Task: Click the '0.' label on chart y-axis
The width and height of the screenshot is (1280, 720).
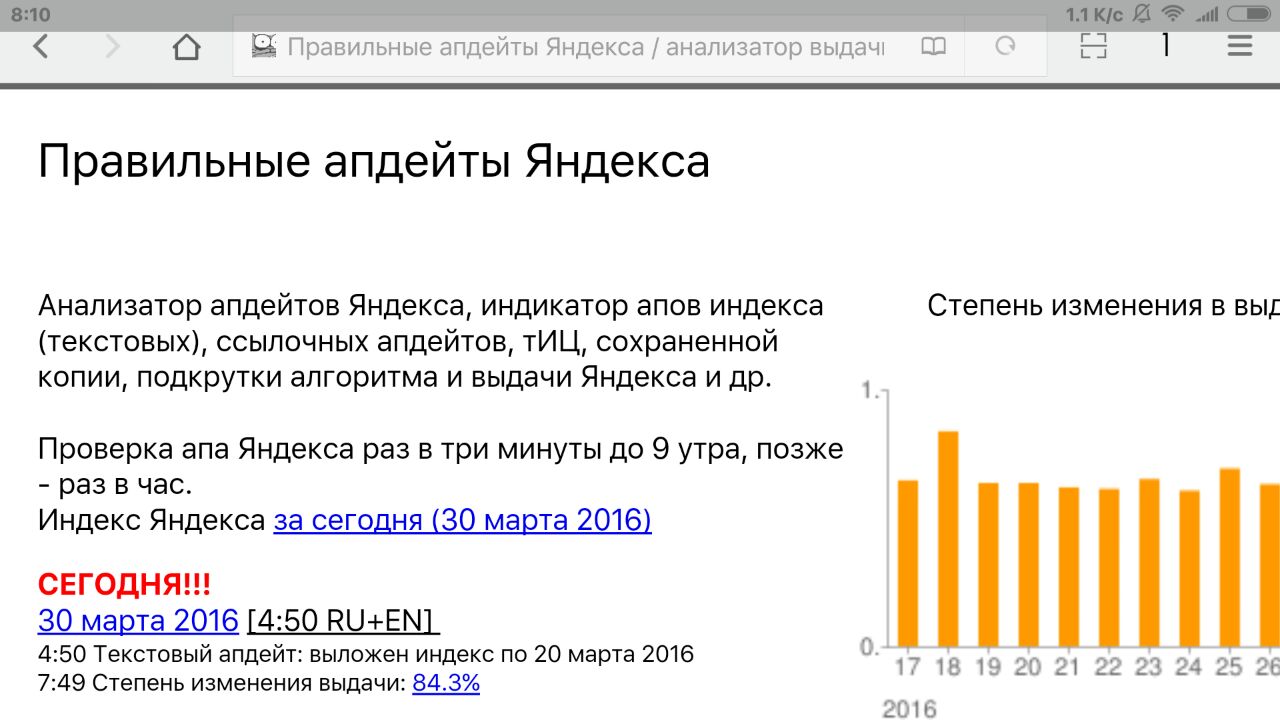Action: click(x=870, y=647)
